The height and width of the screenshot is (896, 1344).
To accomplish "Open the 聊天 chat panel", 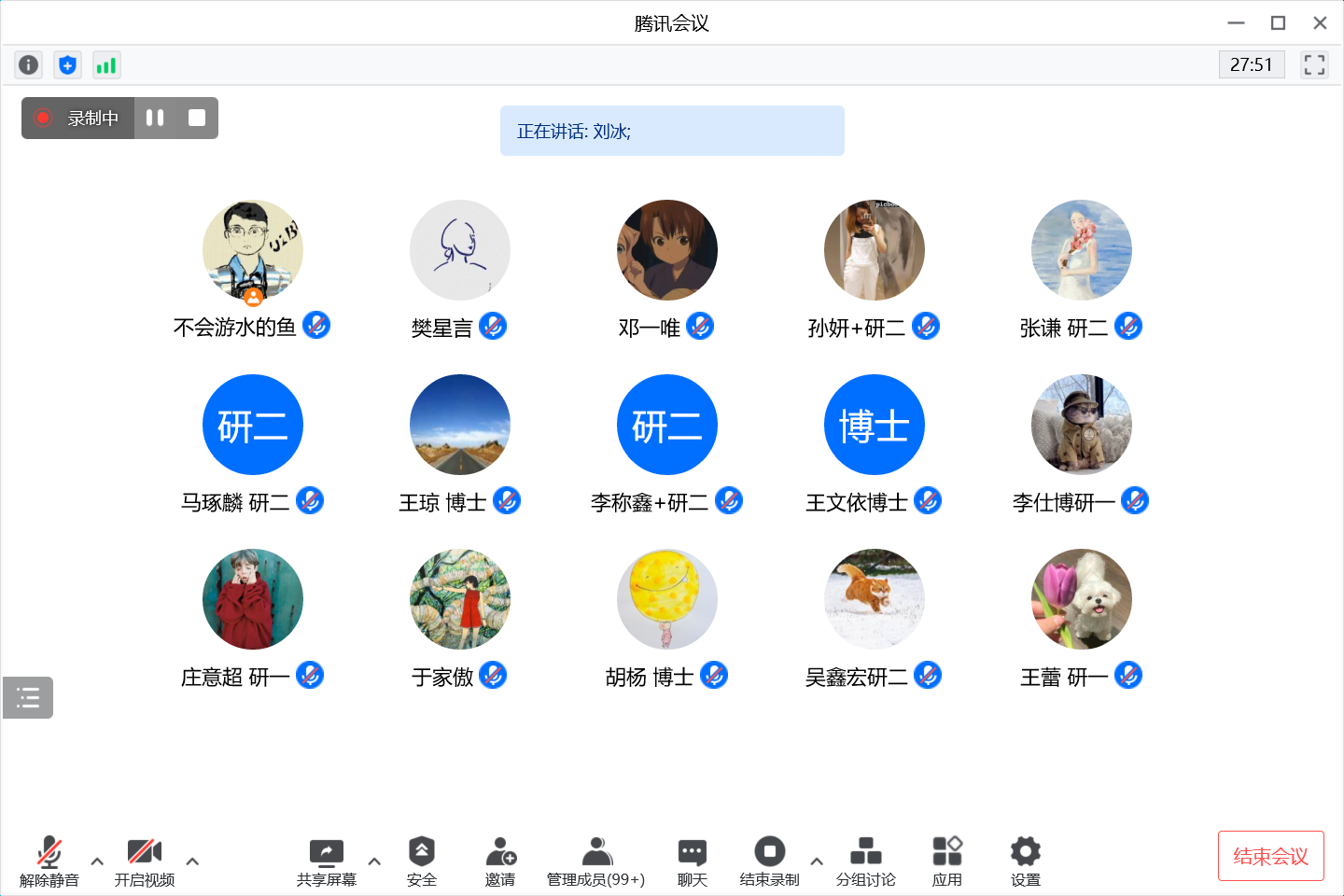I will (692, 861).
